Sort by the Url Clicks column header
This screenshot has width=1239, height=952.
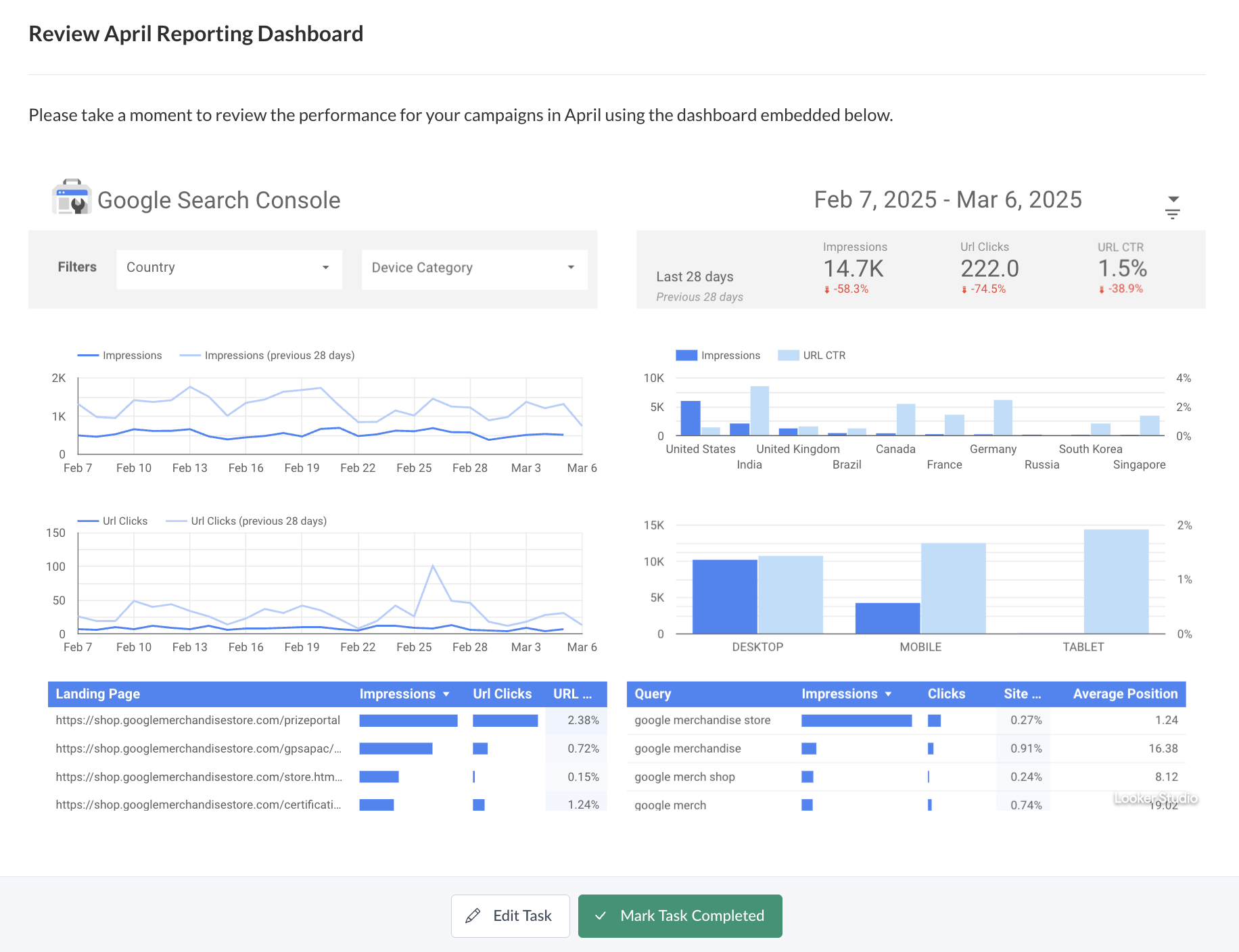[x=502, y=694]
